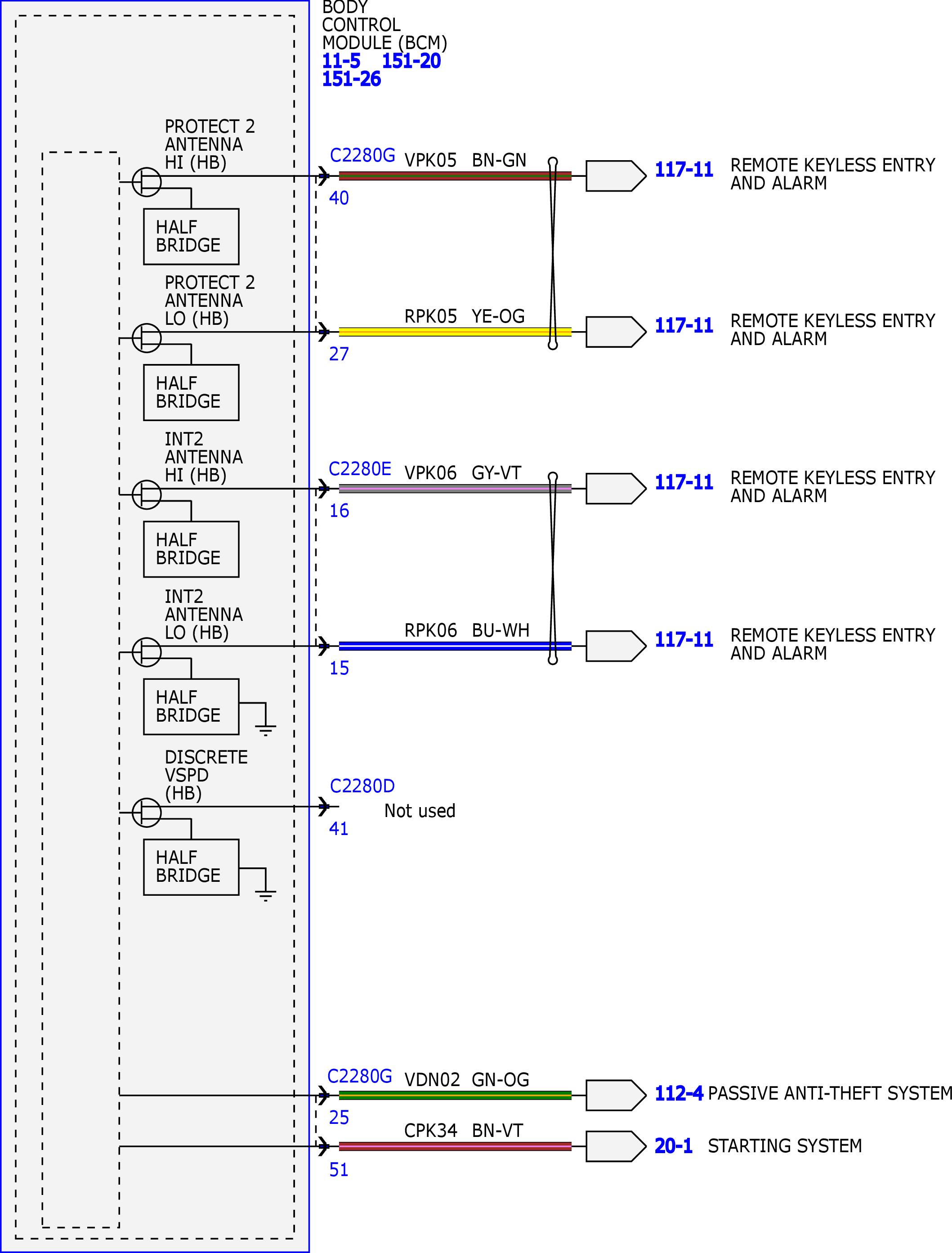Click ground symbol beside Discrete VSPD half bridge

pos(265,896)
